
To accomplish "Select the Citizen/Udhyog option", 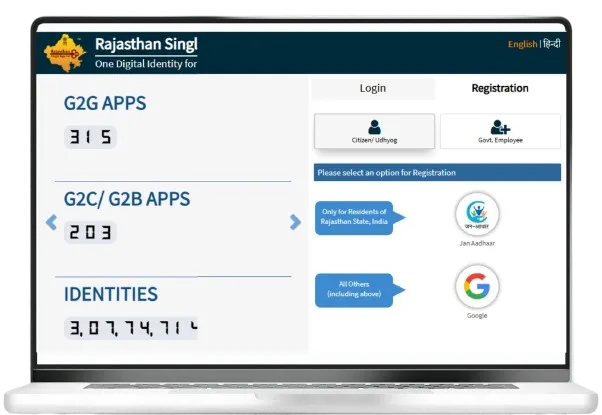I will click(x=374, y=131).
